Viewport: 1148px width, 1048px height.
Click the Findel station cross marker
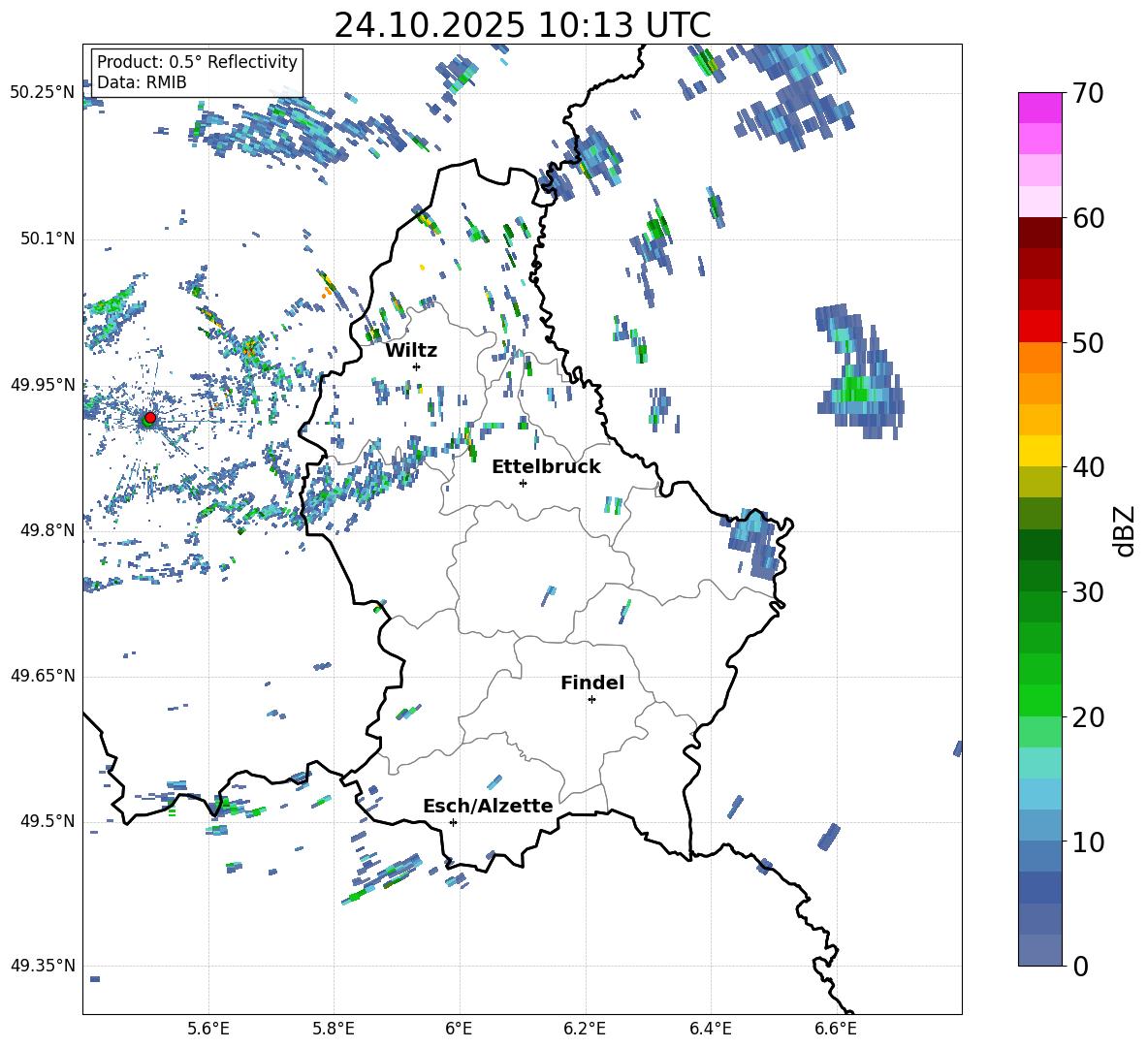[x=591, y=699]
